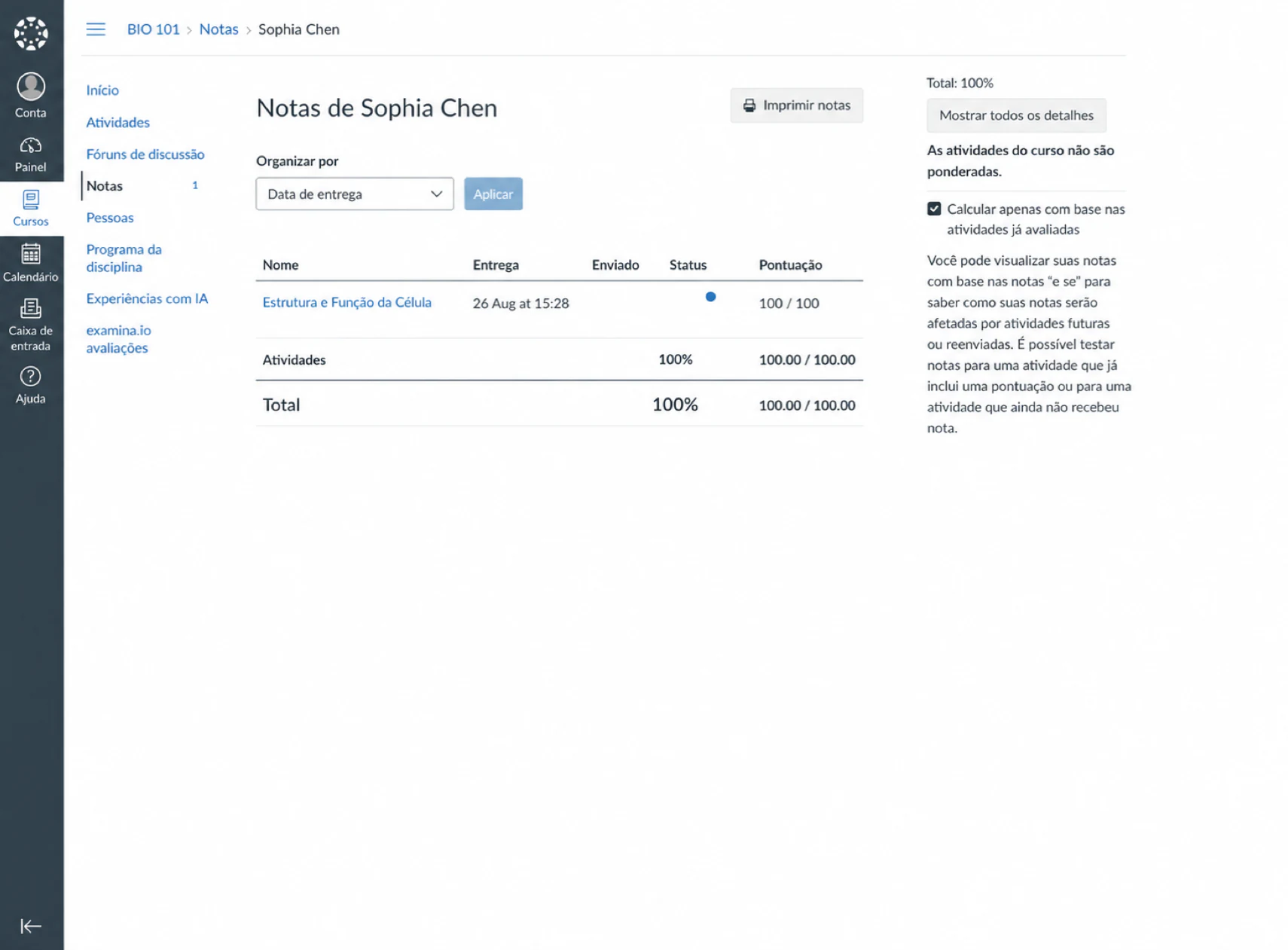1288x950 pixels.
Task: Click the Mostrar todos os detalhes button
Action: click(x=1016, y=115)
